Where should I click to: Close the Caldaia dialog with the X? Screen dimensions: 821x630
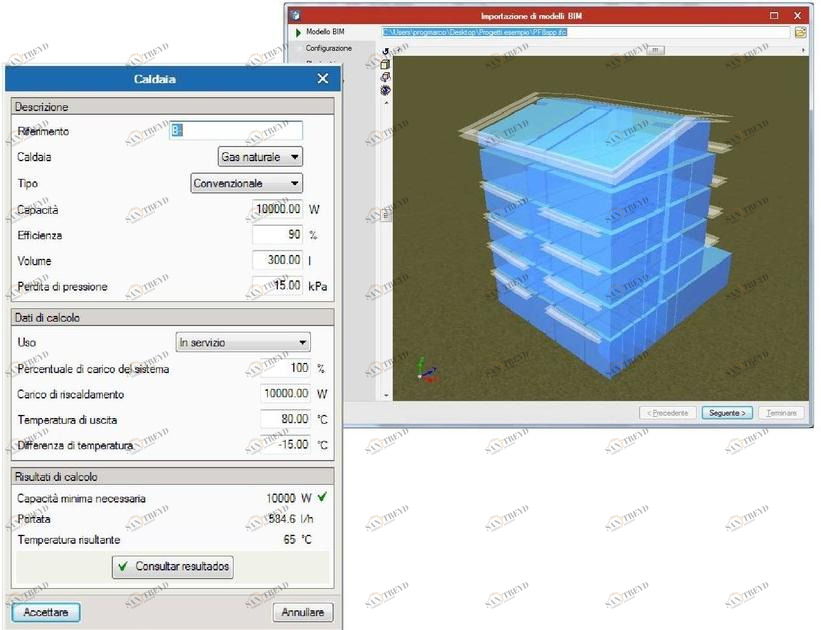[322, 79]
